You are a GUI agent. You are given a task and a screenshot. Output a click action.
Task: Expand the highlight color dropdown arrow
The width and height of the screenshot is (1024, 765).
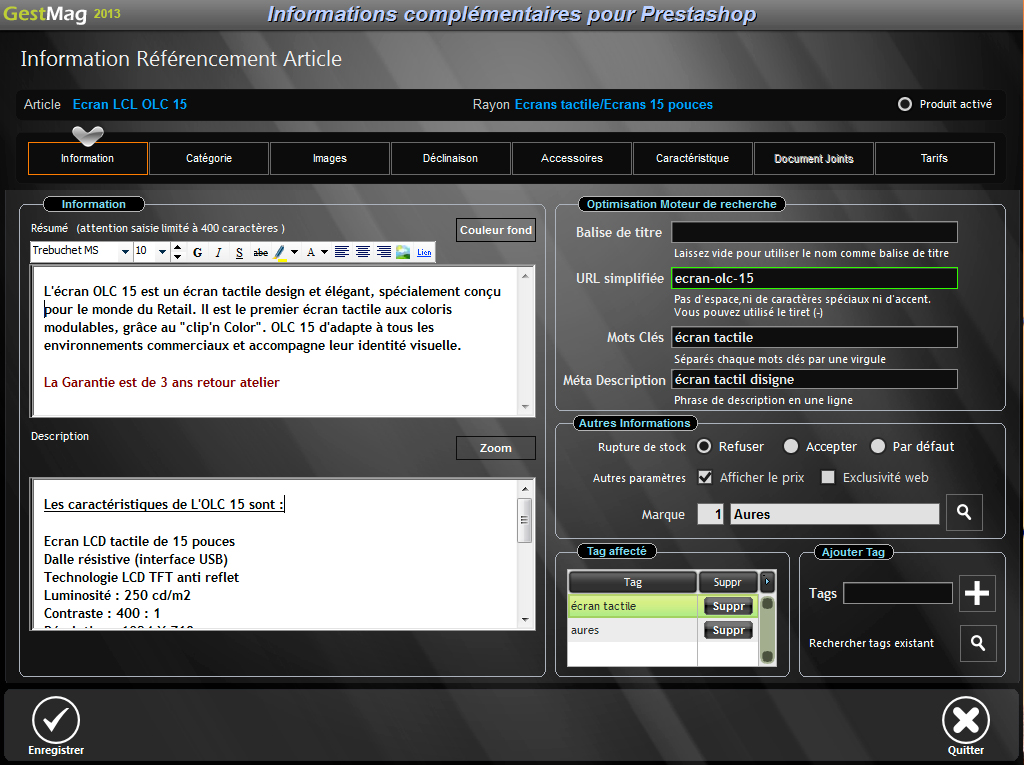[x=295, y=252]
